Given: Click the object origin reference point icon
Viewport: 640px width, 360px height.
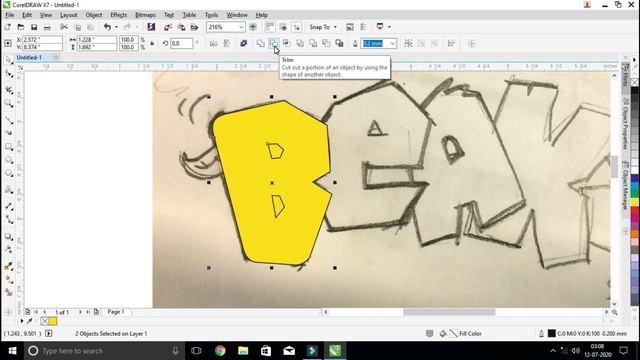Looking at the screenshot, I should pos(8,43).
